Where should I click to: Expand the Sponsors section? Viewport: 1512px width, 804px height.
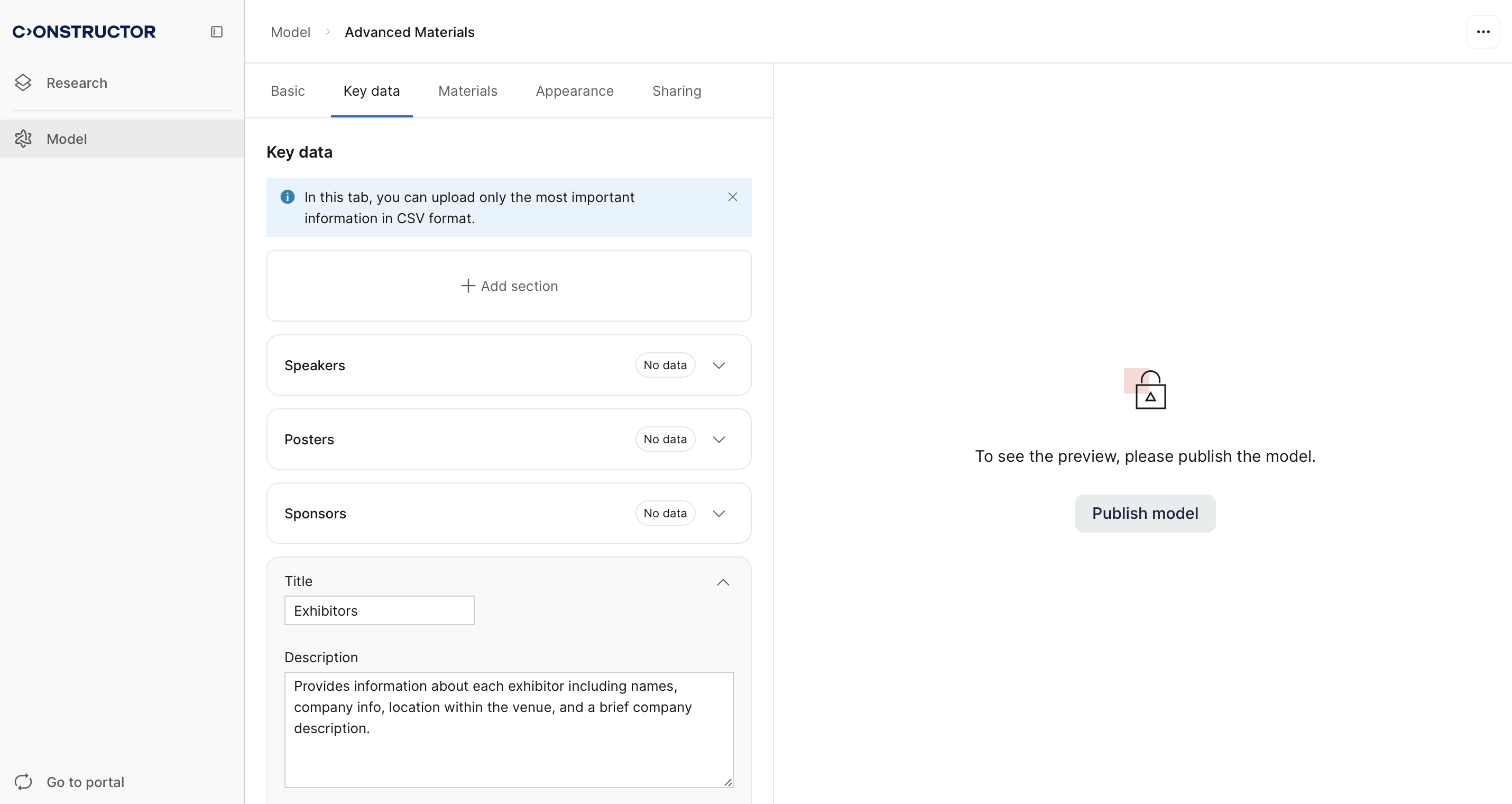click(x=718, y=513)
